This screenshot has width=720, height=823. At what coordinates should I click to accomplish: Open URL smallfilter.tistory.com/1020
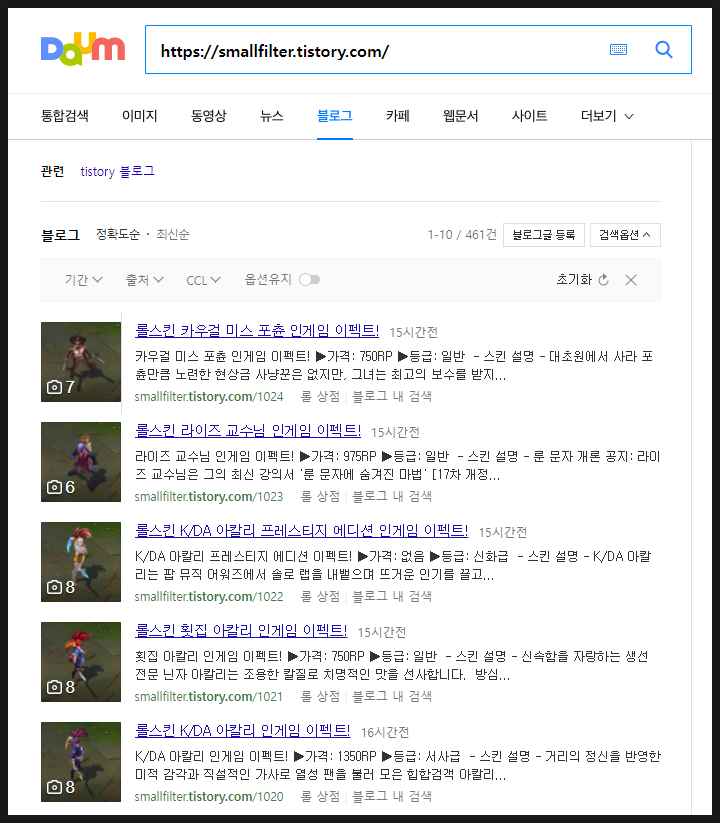coord(209,797)
